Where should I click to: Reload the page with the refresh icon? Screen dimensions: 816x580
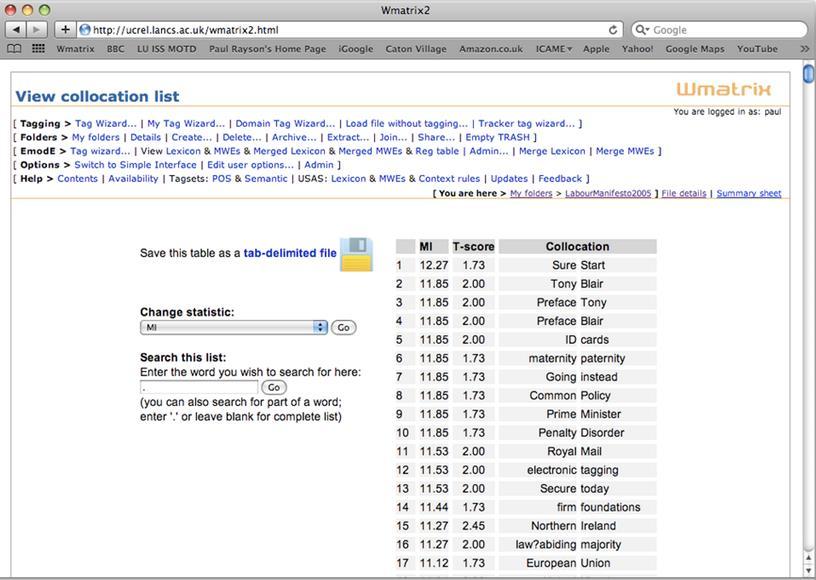click(613, 30)
